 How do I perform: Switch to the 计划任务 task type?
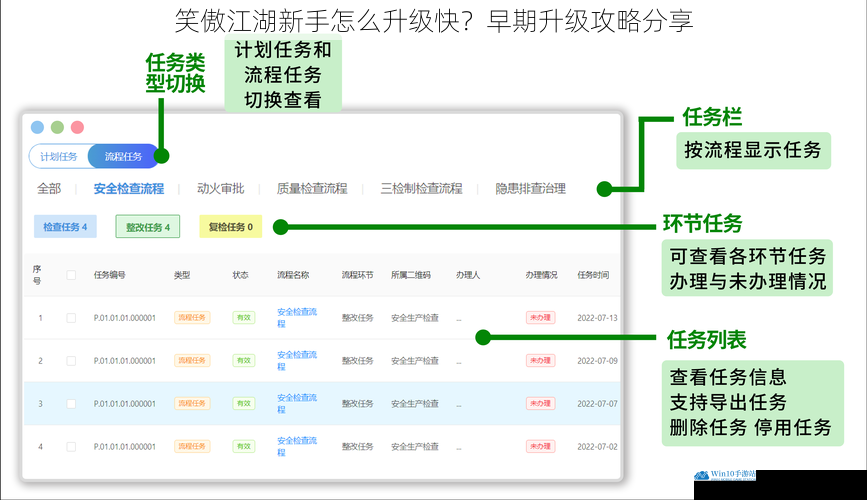coord(59,157)
